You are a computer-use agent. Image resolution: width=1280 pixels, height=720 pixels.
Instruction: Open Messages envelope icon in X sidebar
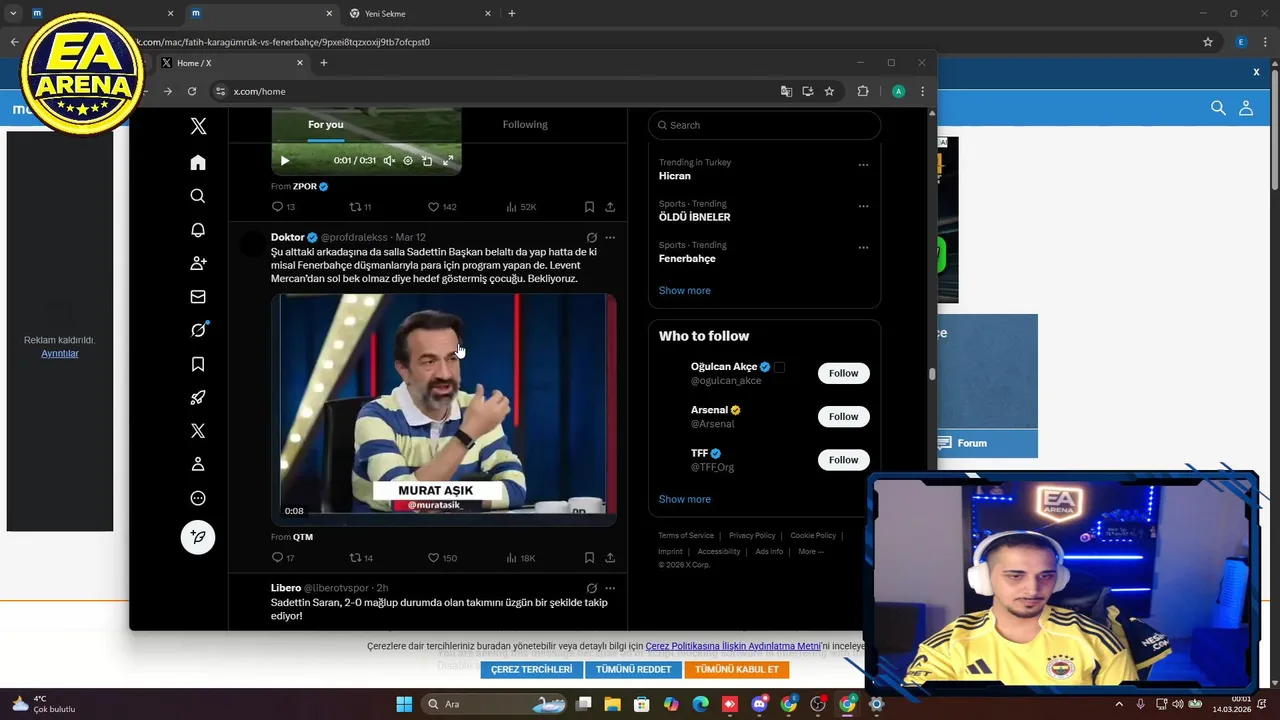[x=198, y=297]
